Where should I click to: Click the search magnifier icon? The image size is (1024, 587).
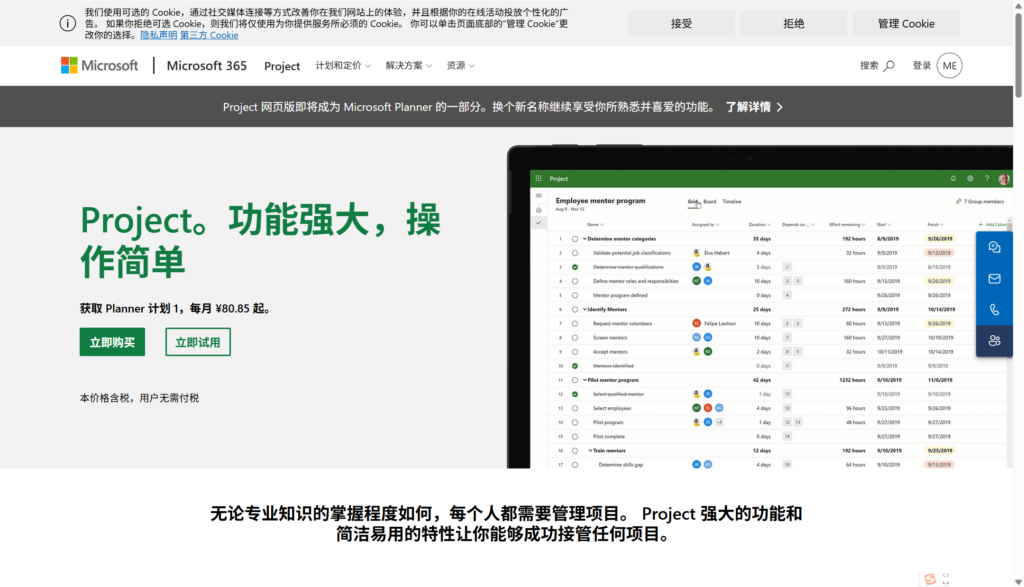click(x=889, y=65)
